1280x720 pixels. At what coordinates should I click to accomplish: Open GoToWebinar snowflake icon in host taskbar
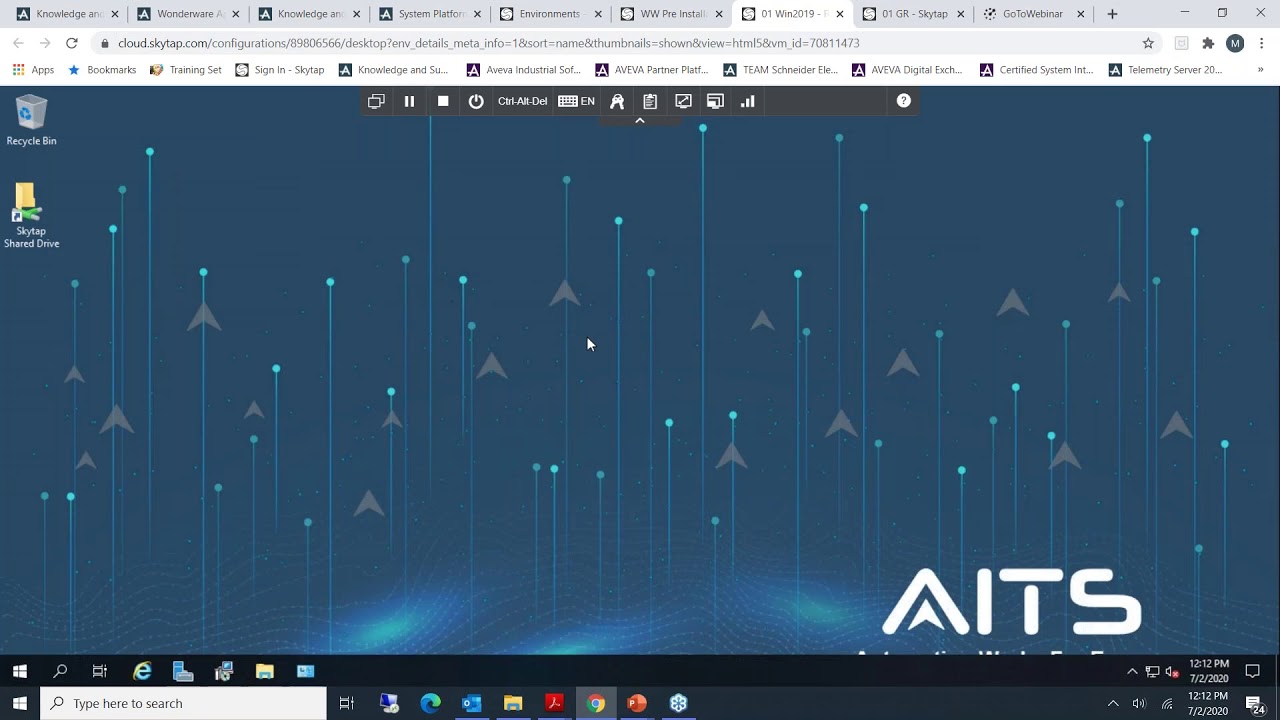[x=678, y=703]
